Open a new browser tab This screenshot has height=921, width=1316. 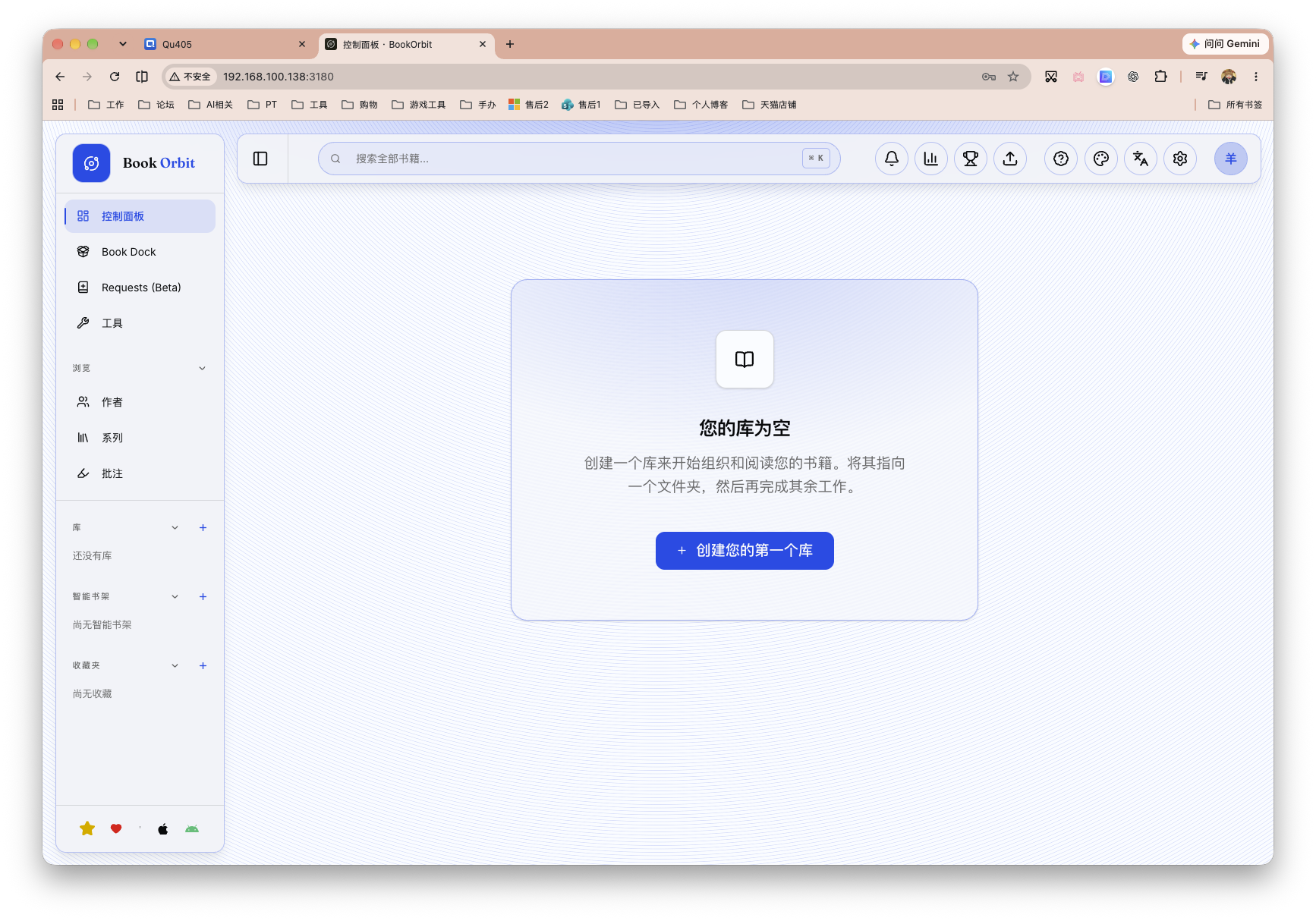pos(510,44)
